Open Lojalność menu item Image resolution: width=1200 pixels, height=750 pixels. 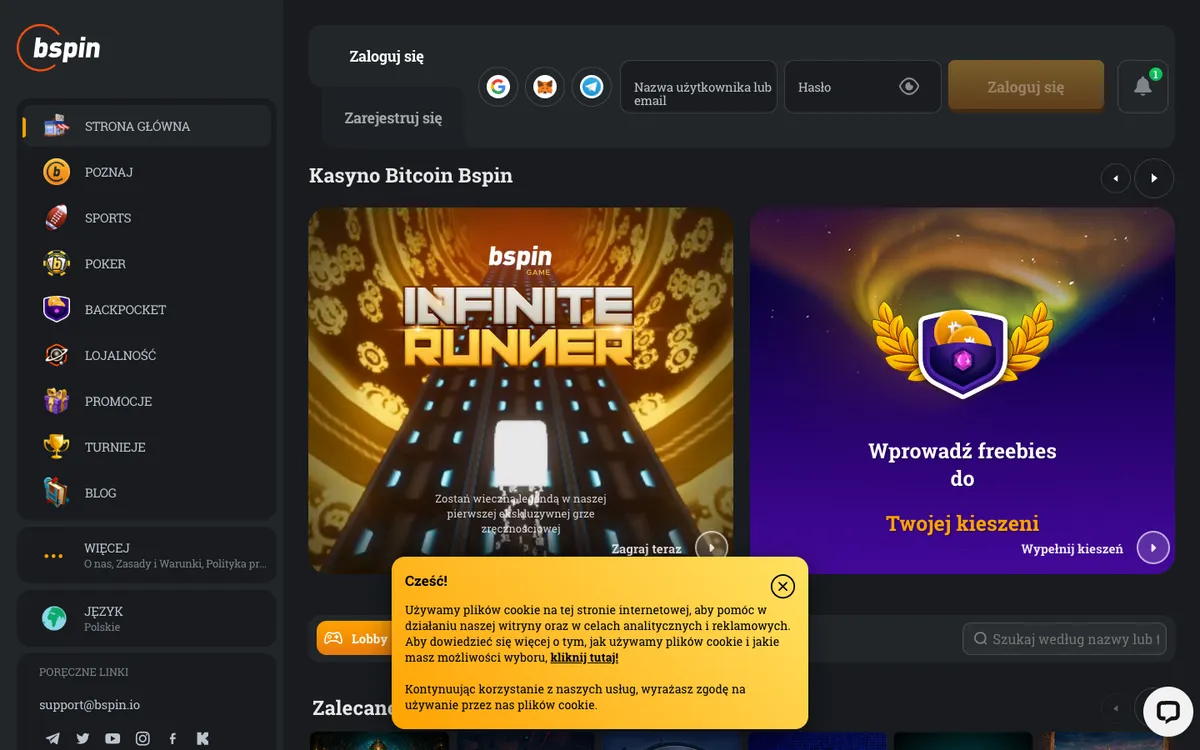point(147,355)
